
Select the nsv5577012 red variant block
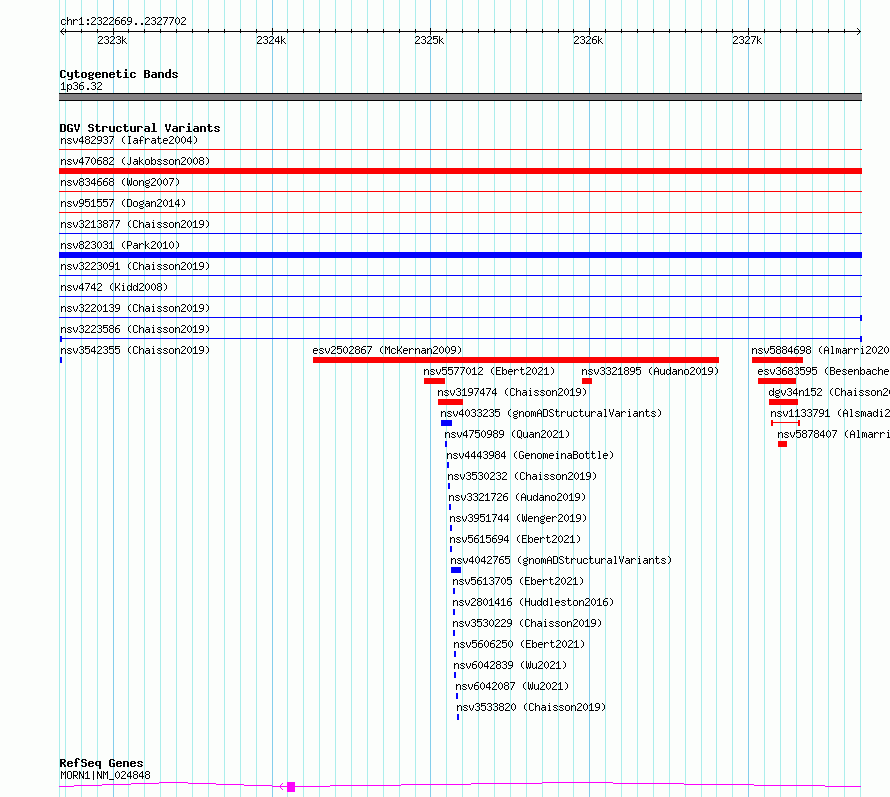(434, 381)
